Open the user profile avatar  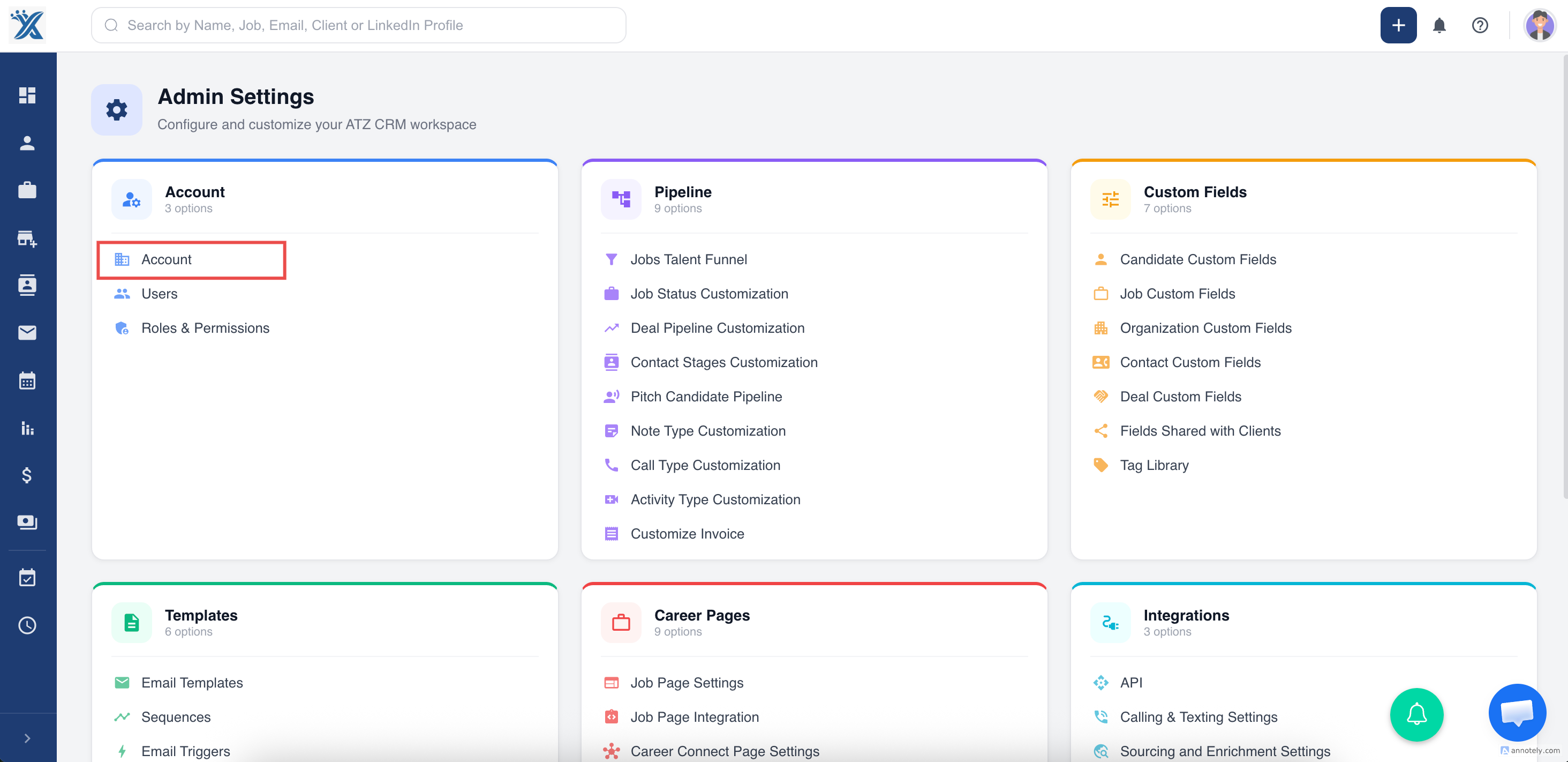pos(1540,25)
